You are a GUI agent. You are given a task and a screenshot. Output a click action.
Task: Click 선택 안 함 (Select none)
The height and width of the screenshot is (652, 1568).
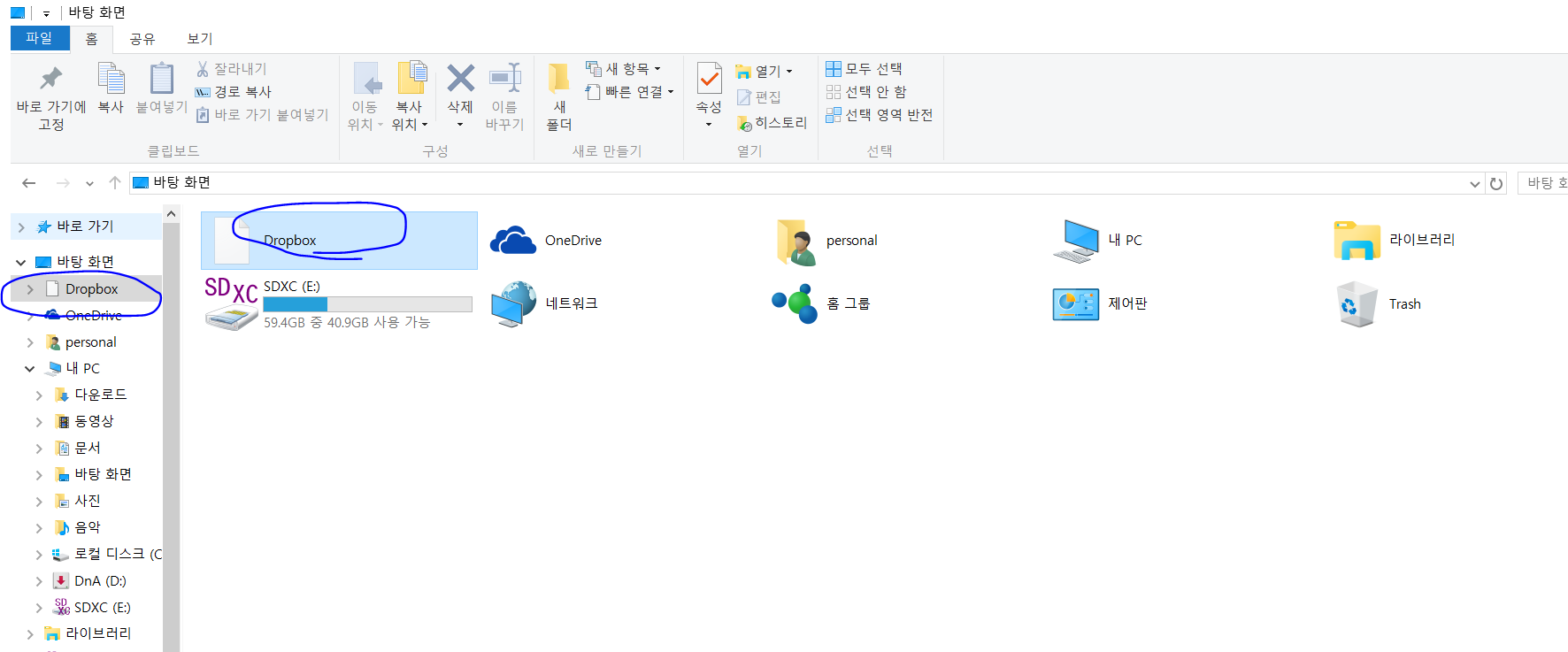[x=866, y=92]
